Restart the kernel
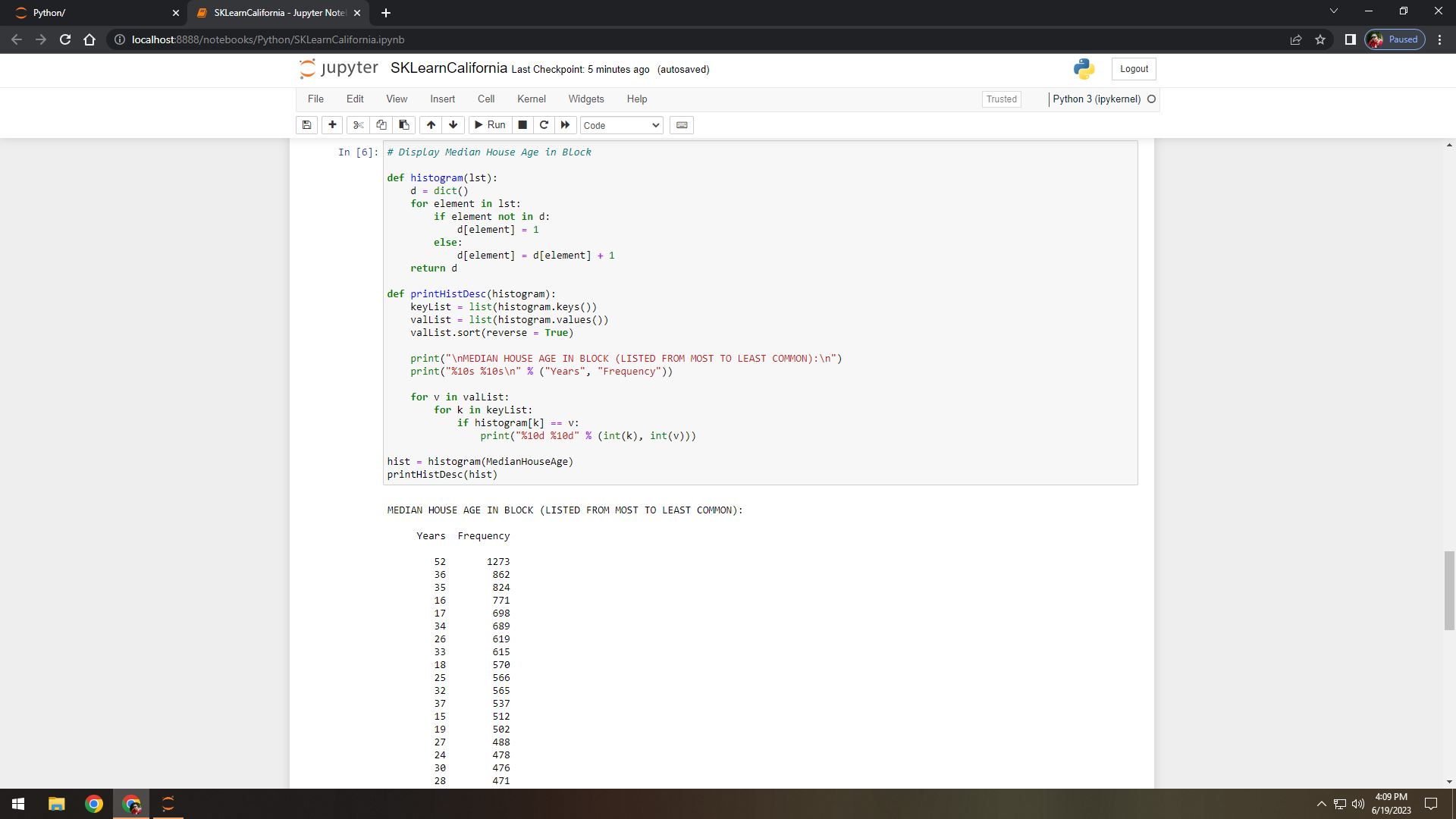This screenshot has height=819, width=1456. pyautogui.click(x=544, y=125)
